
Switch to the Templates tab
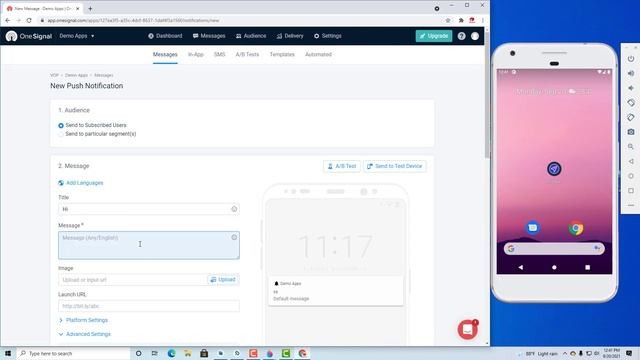(x=282, y=54)
